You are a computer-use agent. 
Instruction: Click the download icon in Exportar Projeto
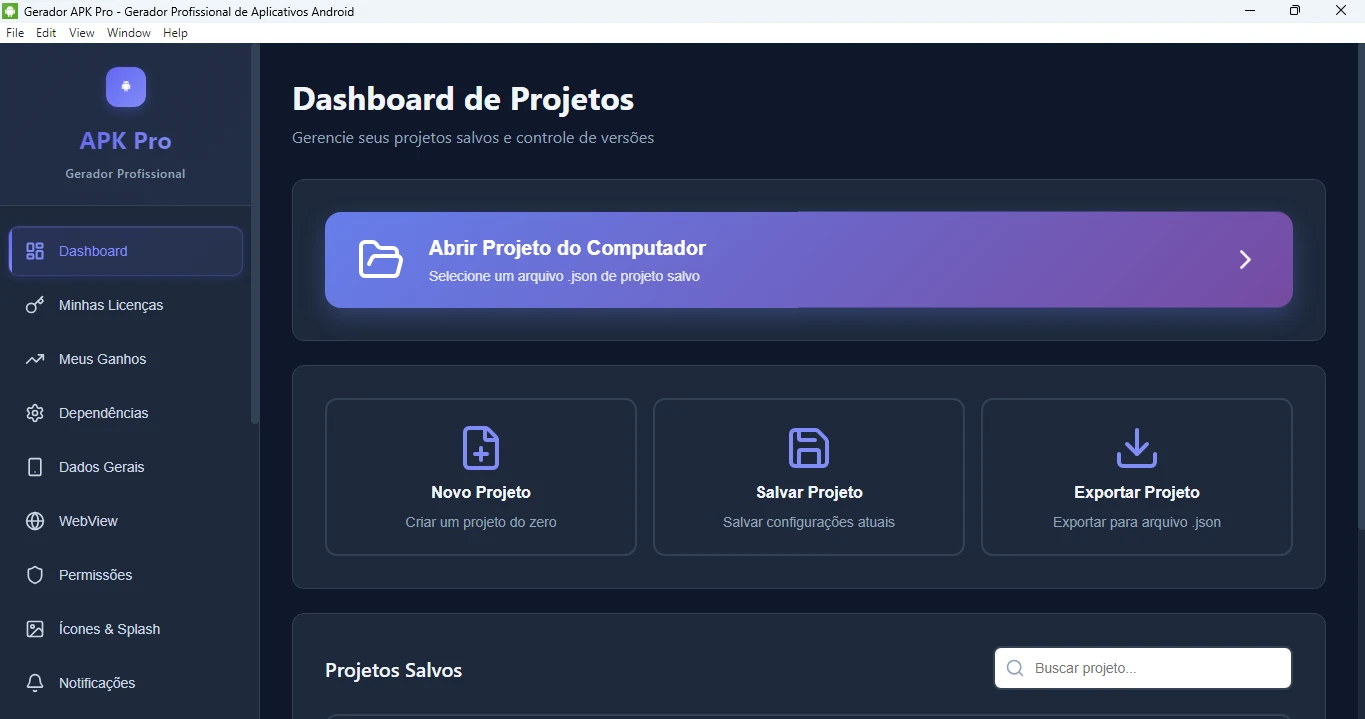1136,448
